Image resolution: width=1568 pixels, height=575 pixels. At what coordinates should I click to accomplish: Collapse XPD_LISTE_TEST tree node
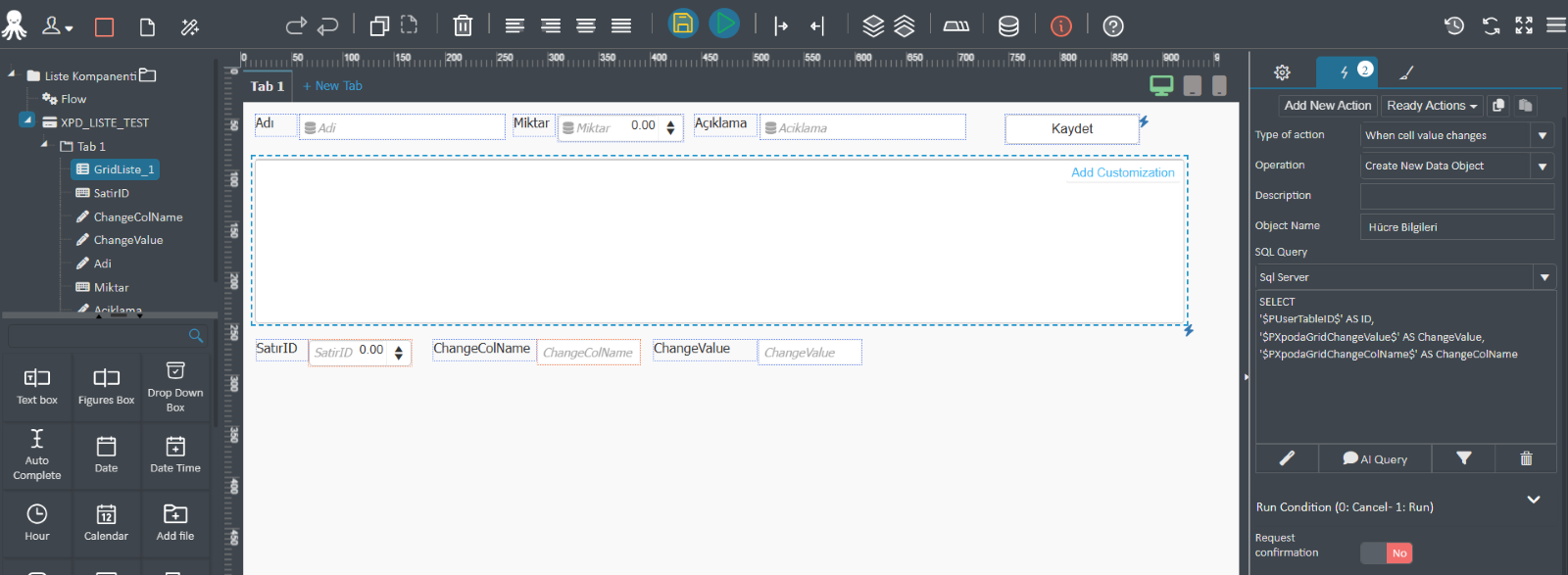click(27, 120)
